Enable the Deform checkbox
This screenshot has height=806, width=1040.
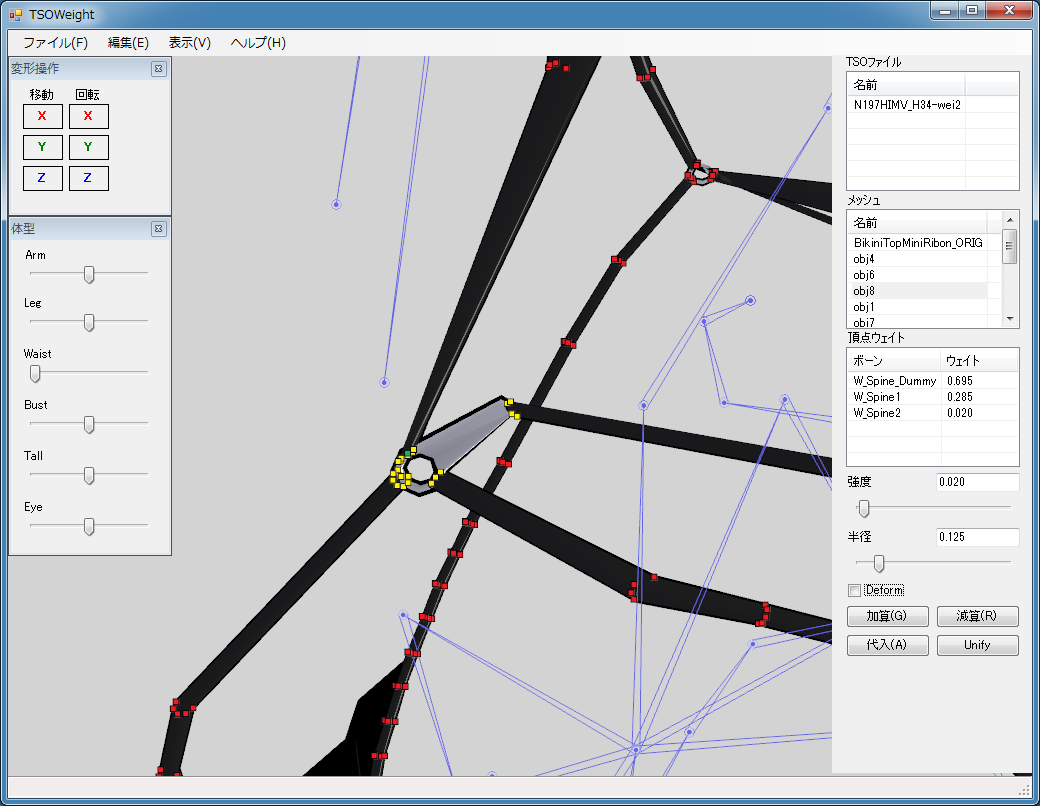point(854,590)
